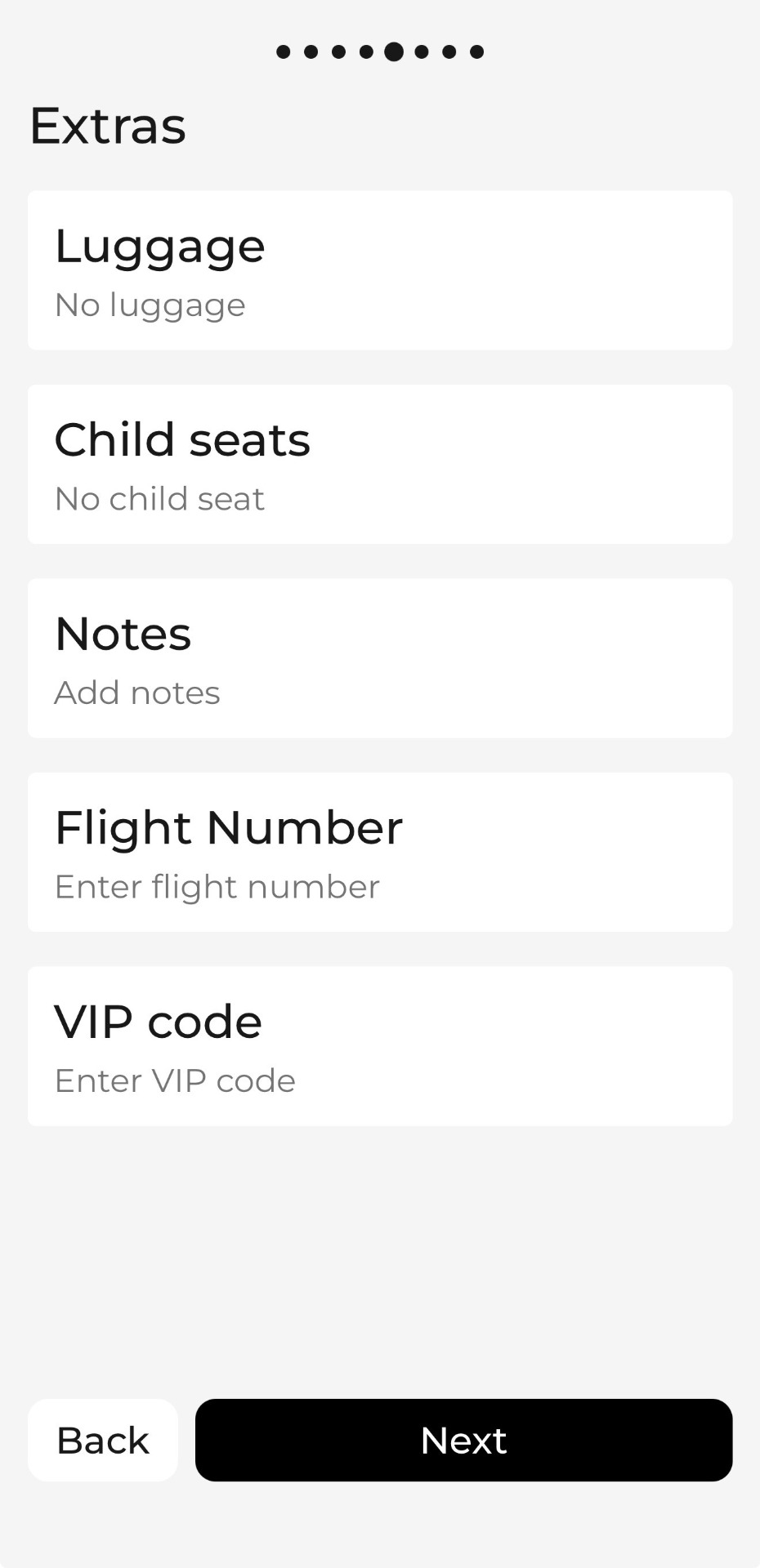
Task: Tap the seventh page indicator dot
Action: [449, 52]
